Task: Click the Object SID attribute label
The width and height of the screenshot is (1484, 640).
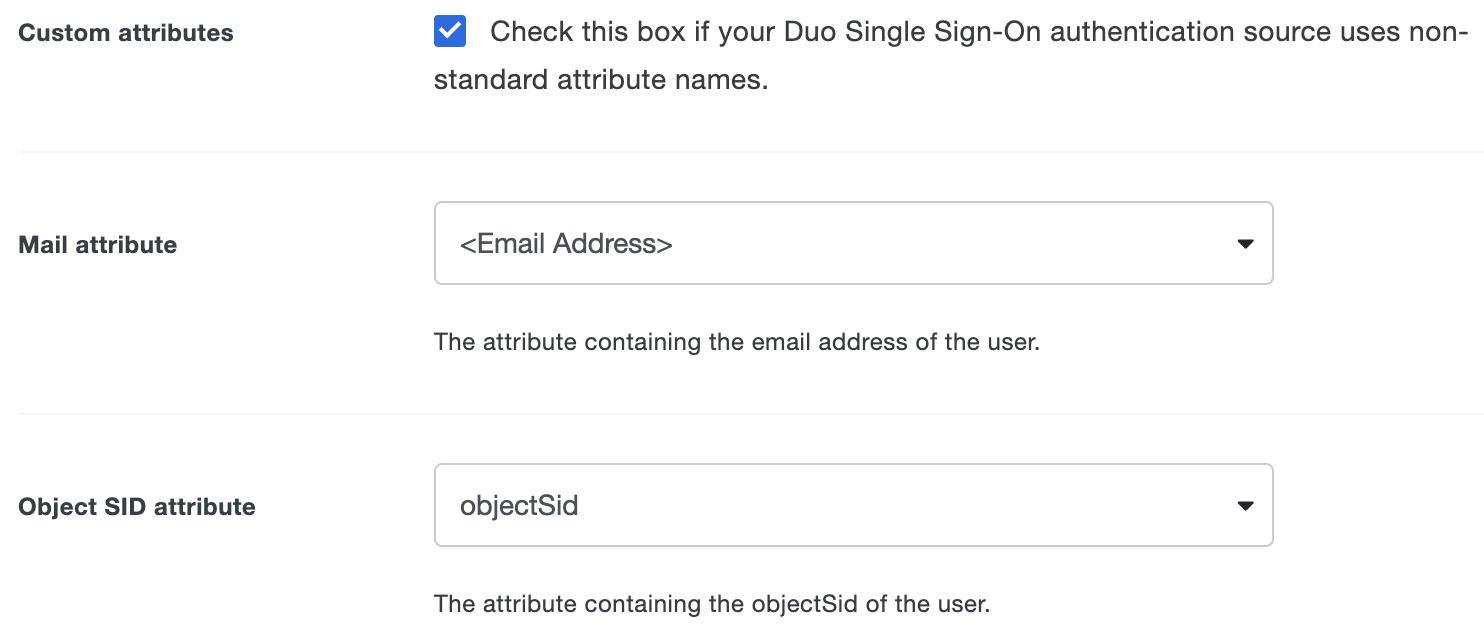Action: point(135,506)
